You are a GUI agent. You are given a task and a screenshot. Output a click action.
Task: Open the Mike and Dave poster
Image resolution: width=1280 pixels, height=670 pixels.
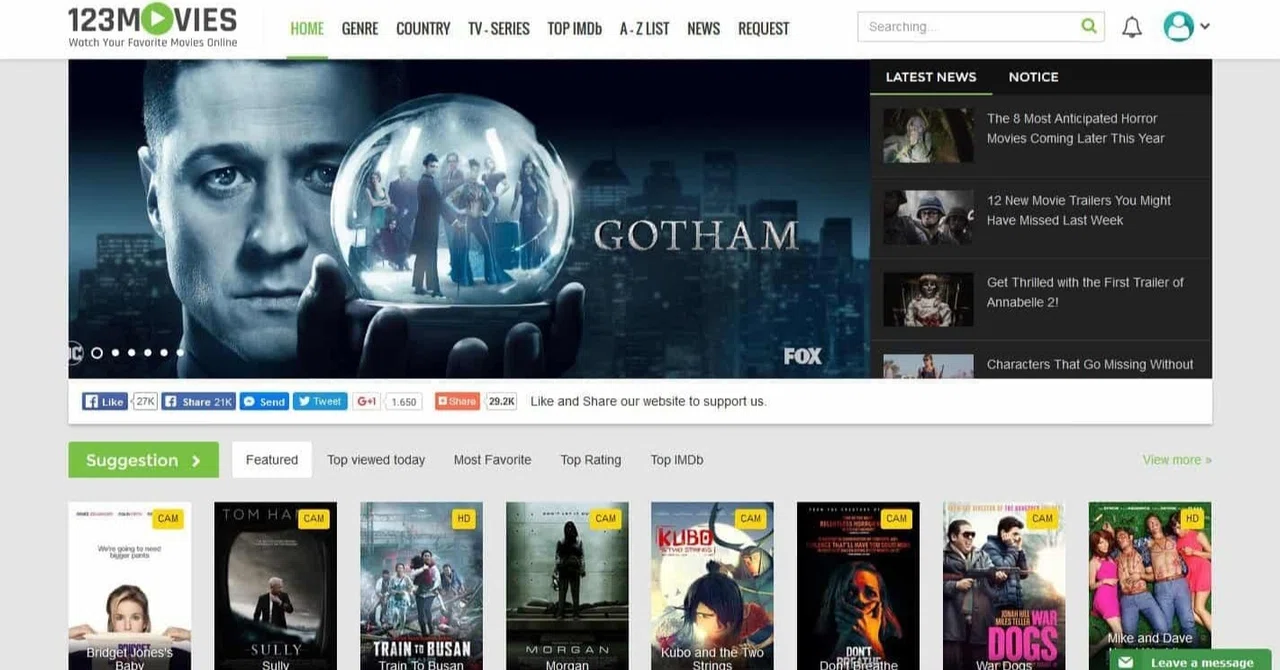point(1150,576)
